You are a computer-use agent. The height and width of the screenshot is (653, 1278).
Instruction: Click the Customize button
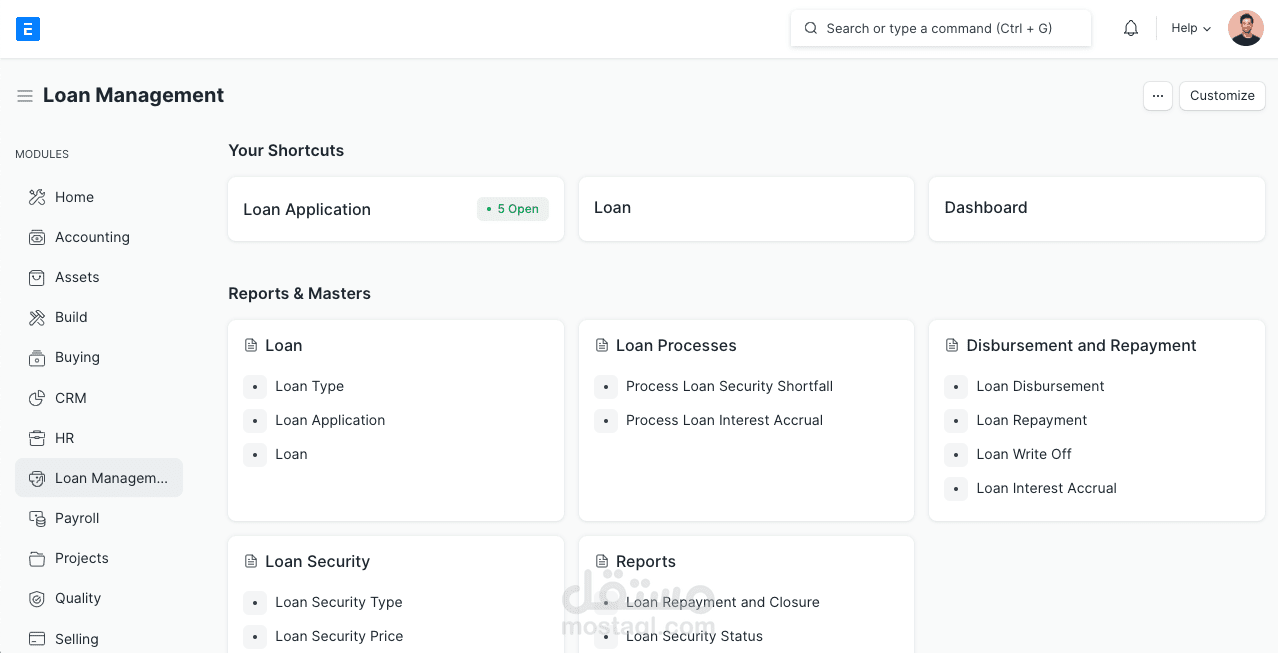(x=1221, y=95)
